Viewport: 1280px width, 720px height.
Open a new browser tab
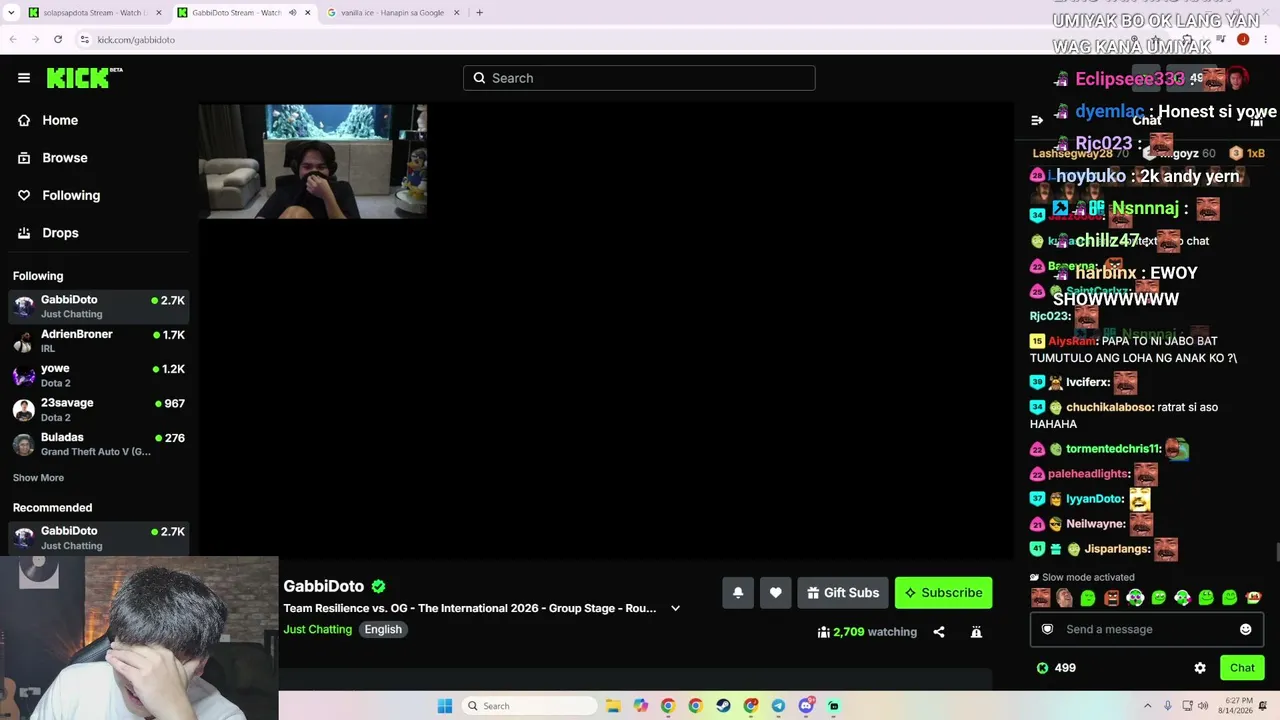pyautogui.click(x=479, y=13)
